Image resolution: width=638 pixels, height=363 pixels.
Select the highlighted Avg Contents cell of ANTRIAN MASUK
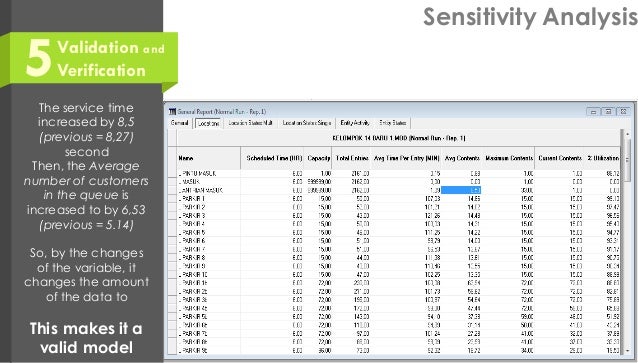pos(461,190)
